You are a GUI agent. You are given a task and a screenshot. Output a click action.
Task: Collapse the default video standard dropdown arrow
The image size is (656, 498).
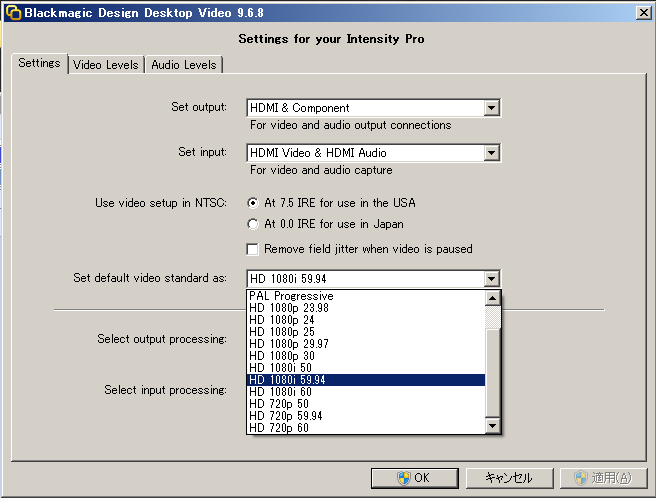[492, 279]
